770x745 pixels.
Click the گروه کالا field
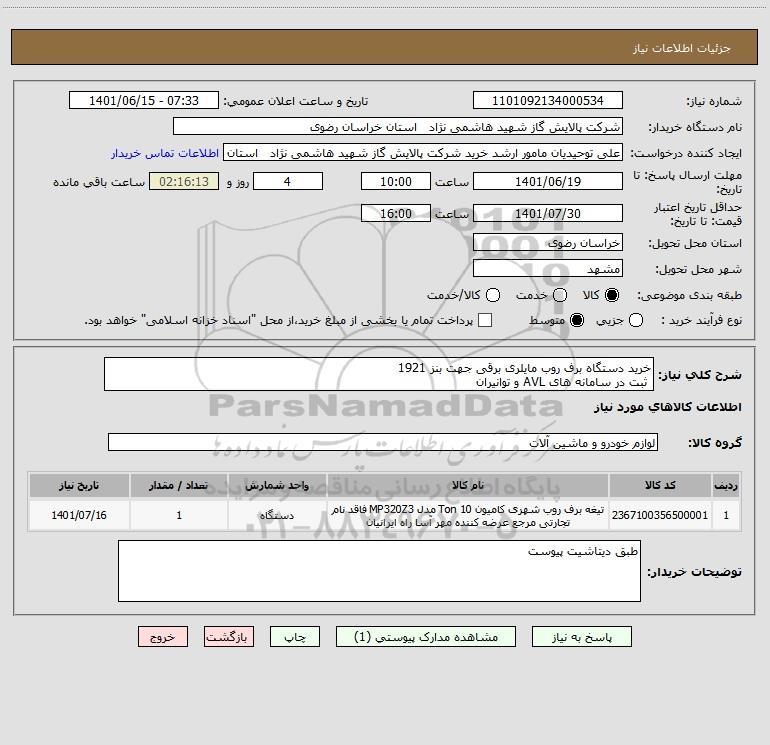[383, 442]
